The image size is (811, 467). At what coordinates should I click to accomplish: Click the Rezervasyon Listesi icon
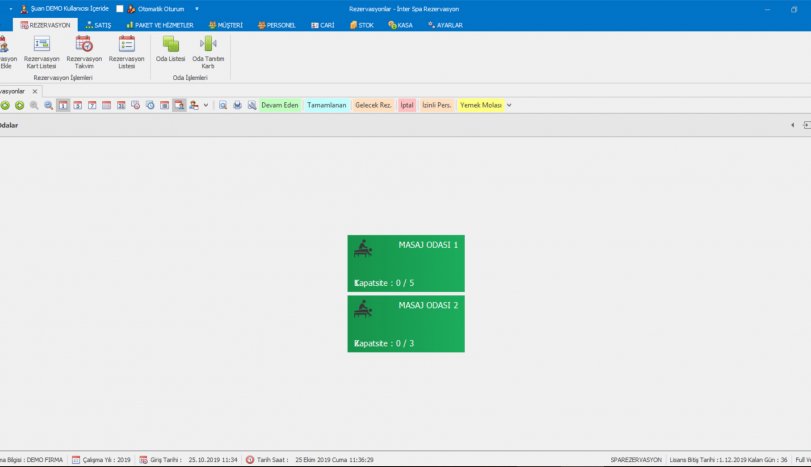pyautogui.click(x=126, y=52)
